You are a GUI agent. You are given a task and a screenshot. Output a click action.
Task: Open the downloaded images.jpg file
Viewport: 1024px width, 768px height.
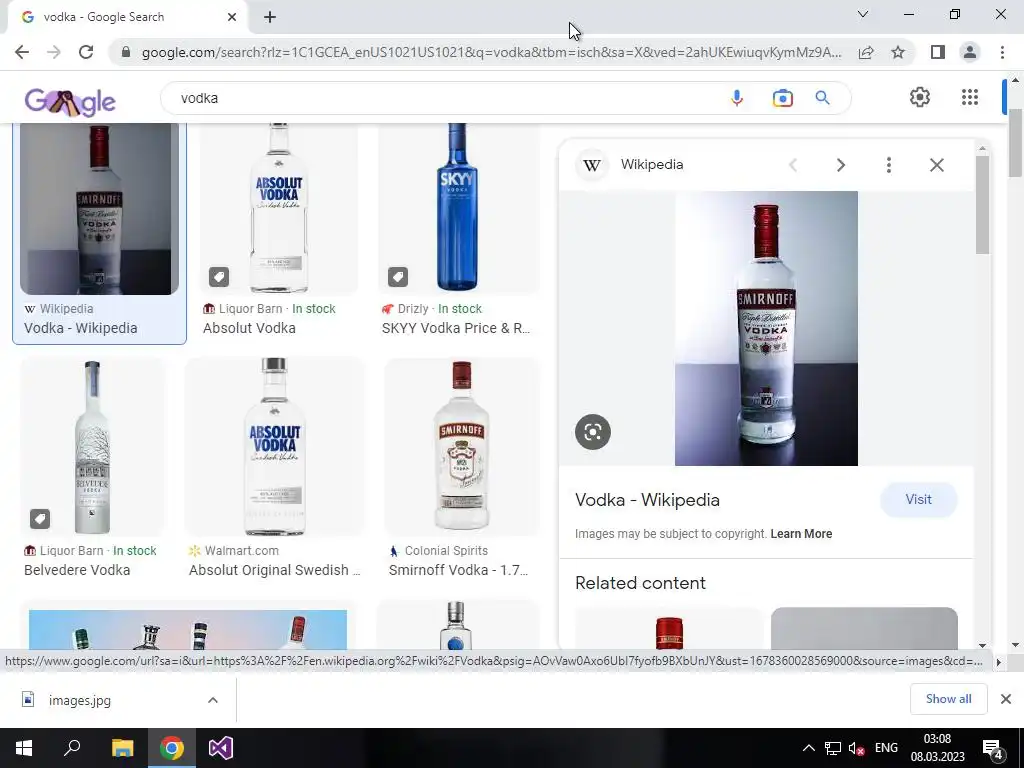[80, 701]
